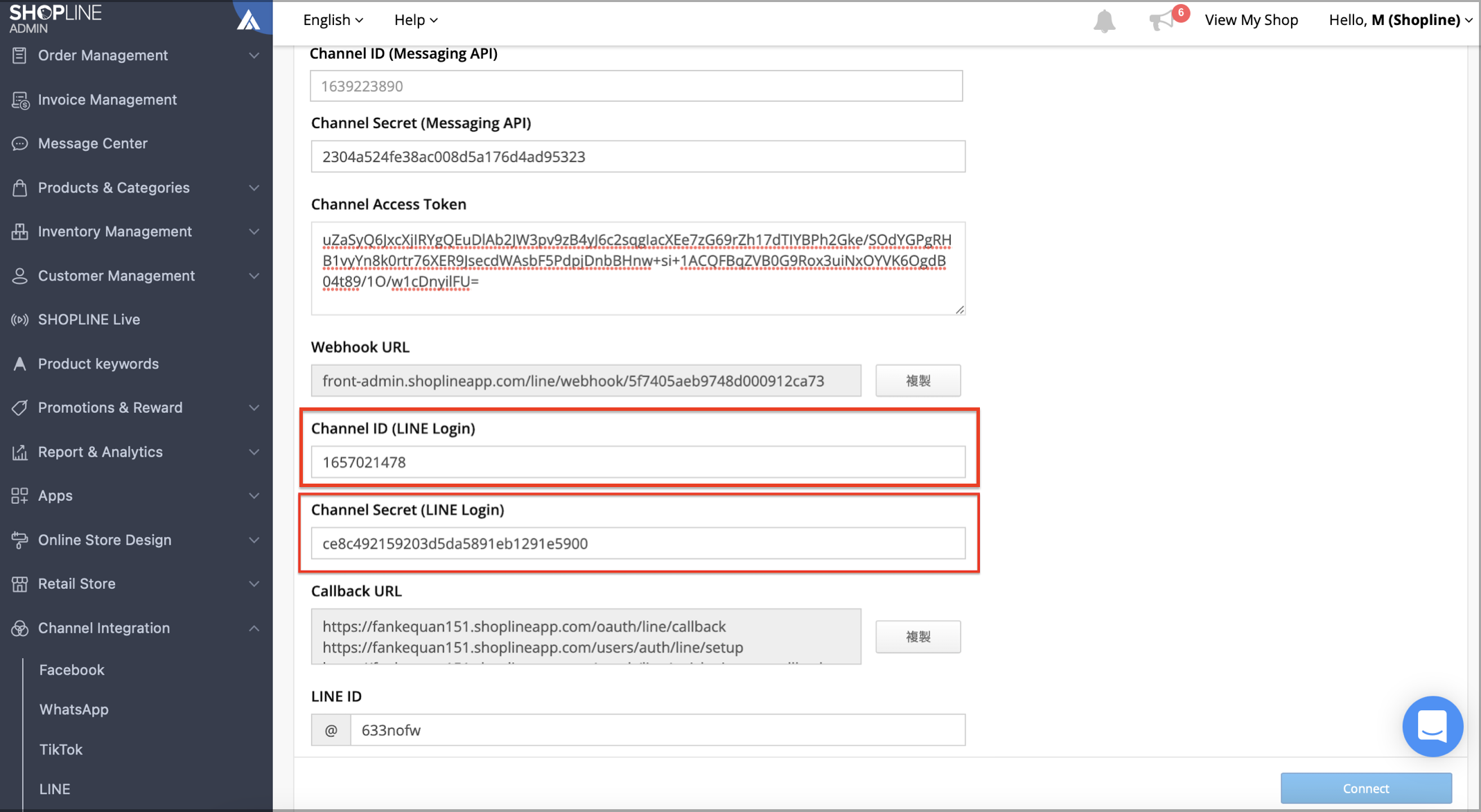This screenshot has height=812, width=1481.
Task: Copy the Webhook URL with 複製 button
Action: coord(918,380)
